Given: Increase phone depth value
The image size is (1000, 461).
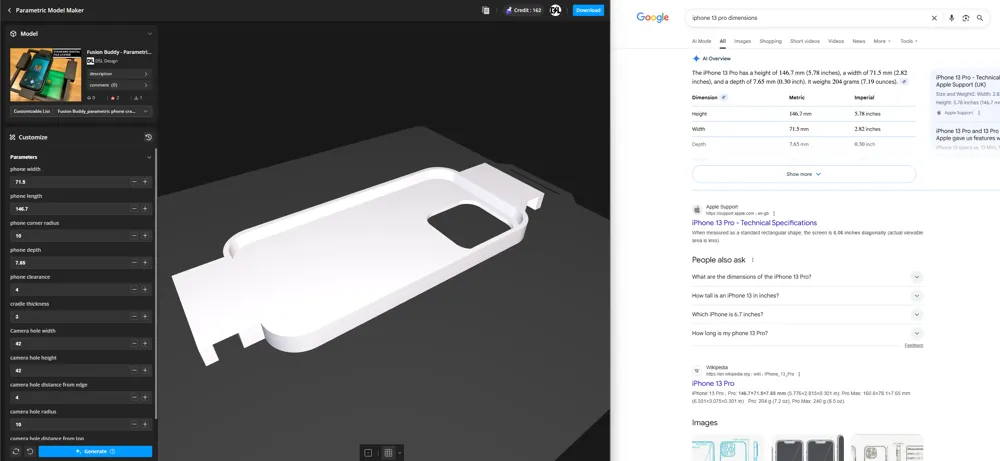Looking at the screenshot, I should pyautogui.click(x=145, y=263).
